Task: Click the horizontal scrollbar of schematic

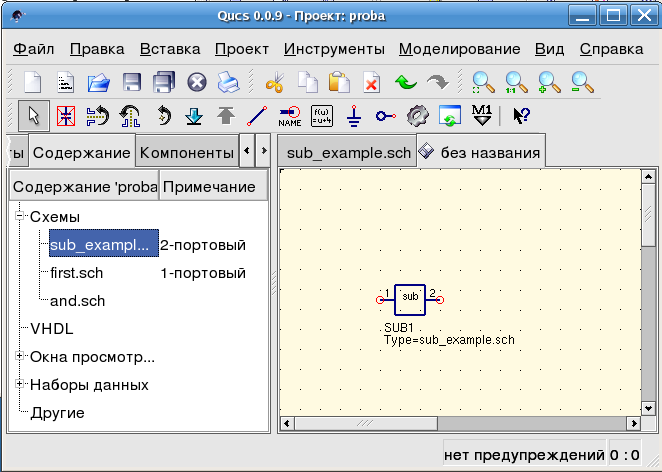Action: tap(460, 423)
